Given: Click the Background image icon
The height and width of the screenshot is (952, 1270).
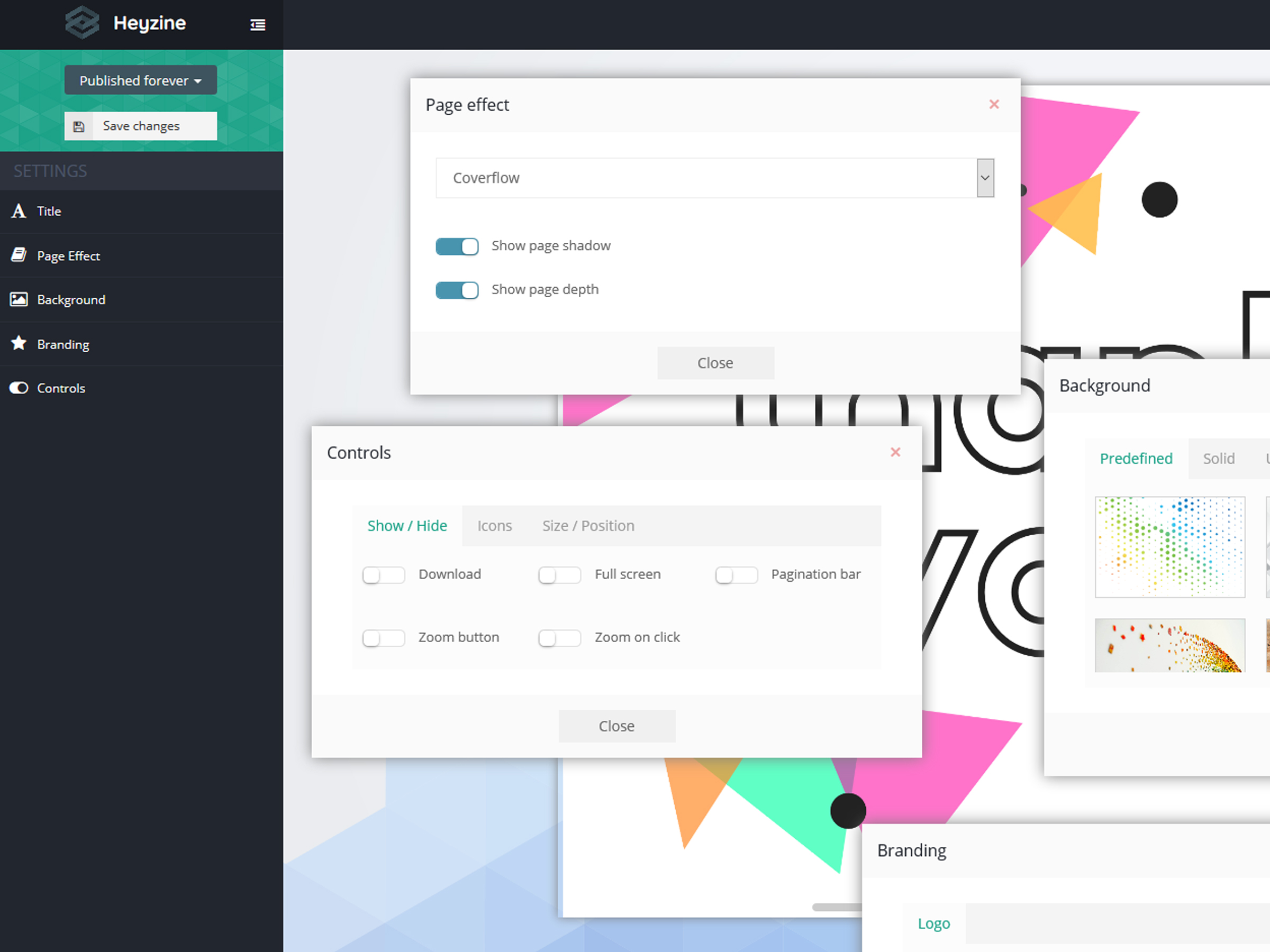Looking at the screenshot, I should (x=19, y=299).
